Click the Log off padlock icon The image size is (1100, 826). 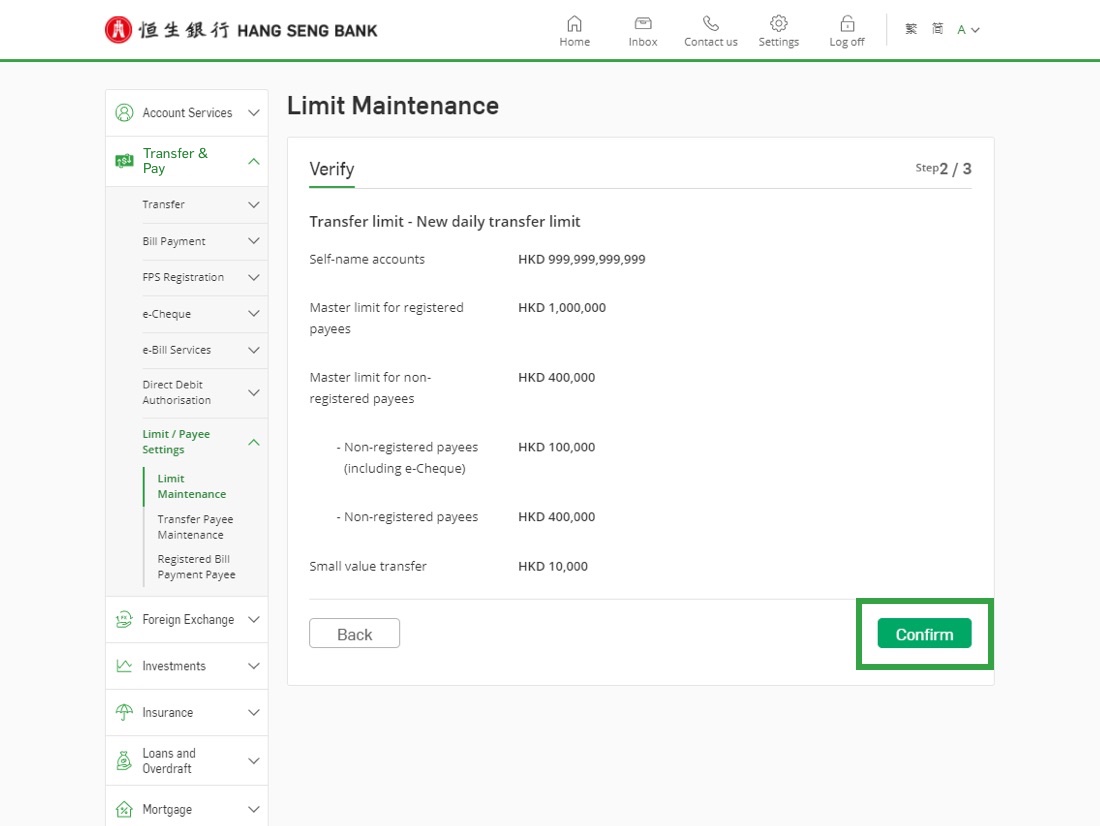[x=846, y=24]
